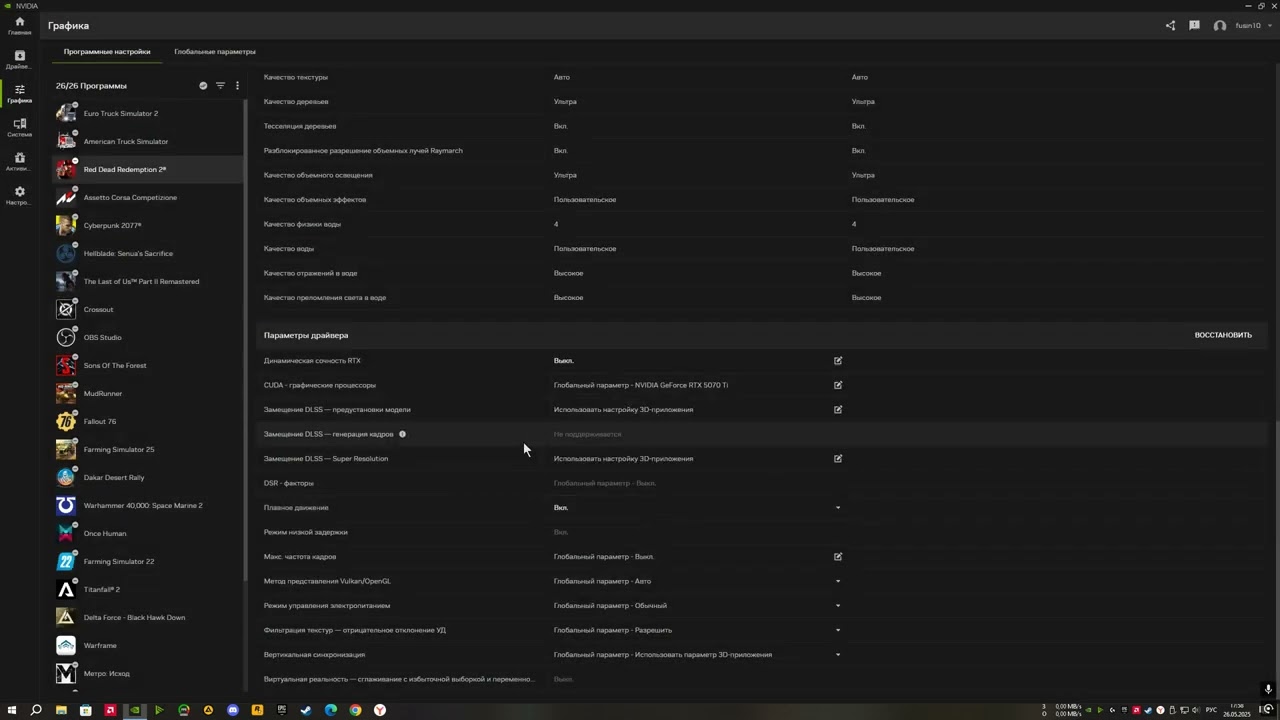
Task: Edit Макс. частота кадров setting
Action: pos(838,557)
